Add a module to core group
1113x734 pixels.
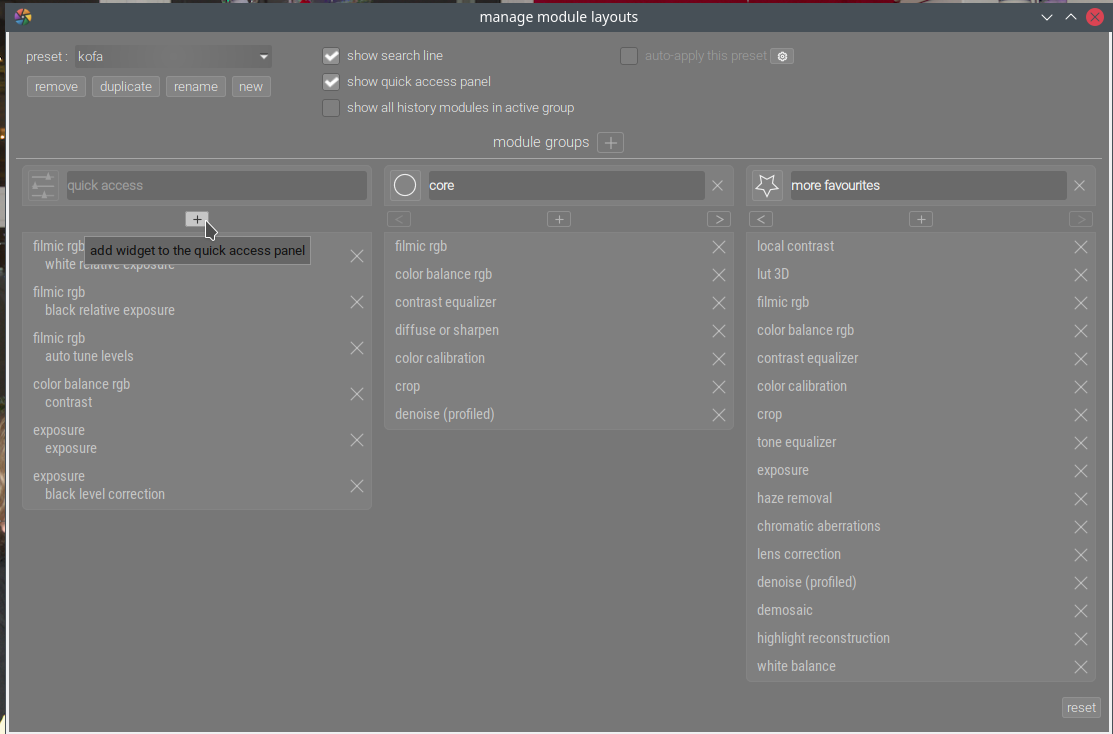(559, 219)
